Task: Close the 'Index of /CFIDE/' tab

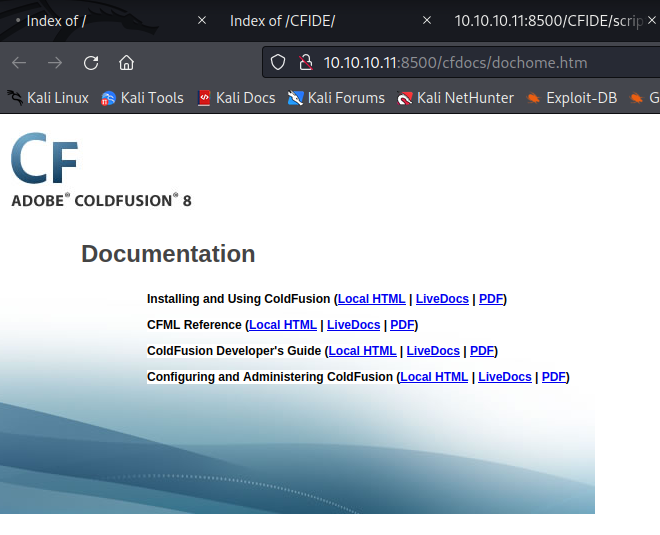Action: tap(427, 20)
